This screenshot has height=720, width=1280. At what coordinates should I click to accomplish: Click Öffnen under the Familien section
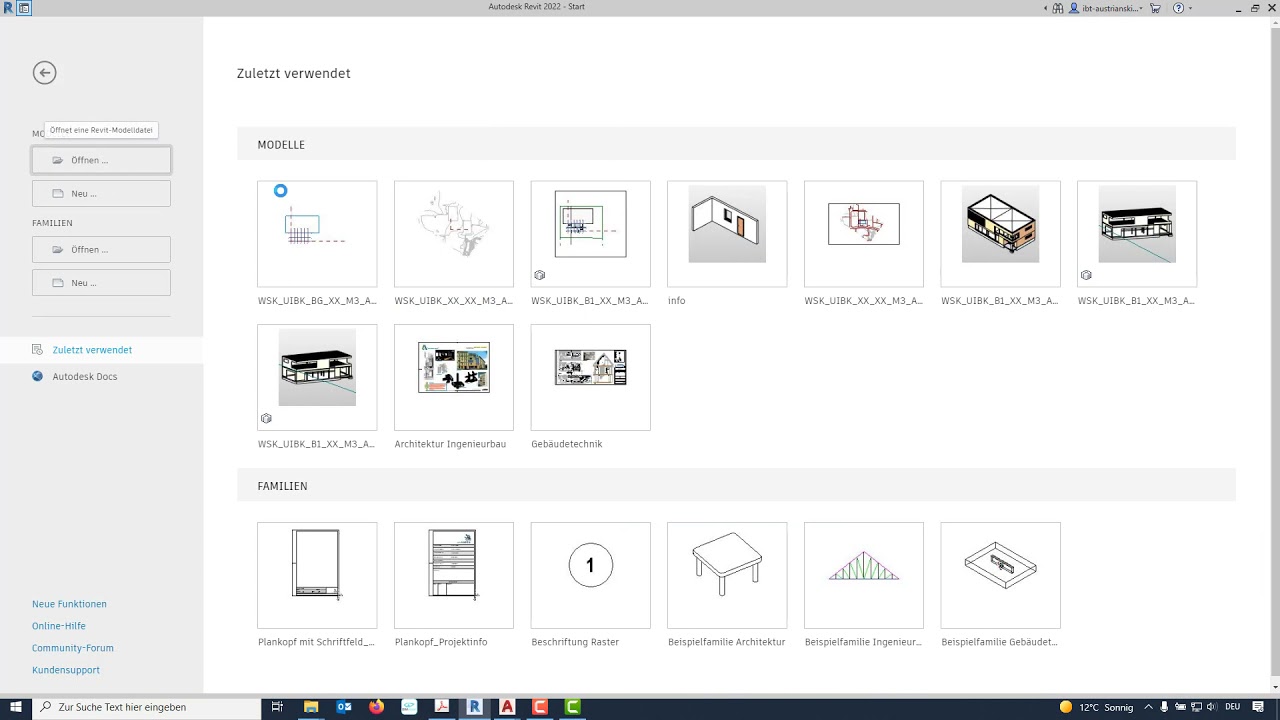point(101,249)
